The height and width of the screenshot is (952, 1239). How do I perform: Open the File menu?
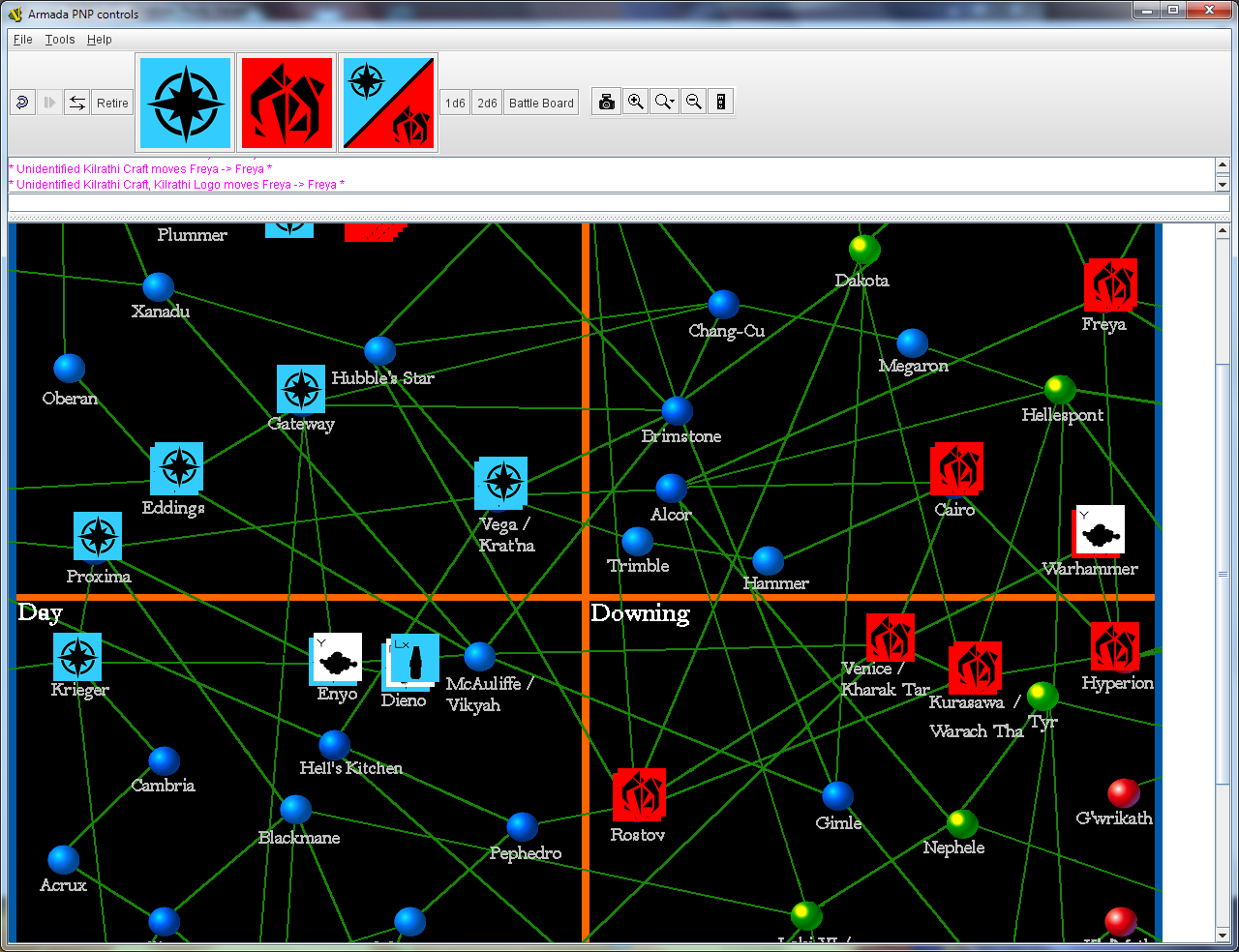tap(23, 40)
